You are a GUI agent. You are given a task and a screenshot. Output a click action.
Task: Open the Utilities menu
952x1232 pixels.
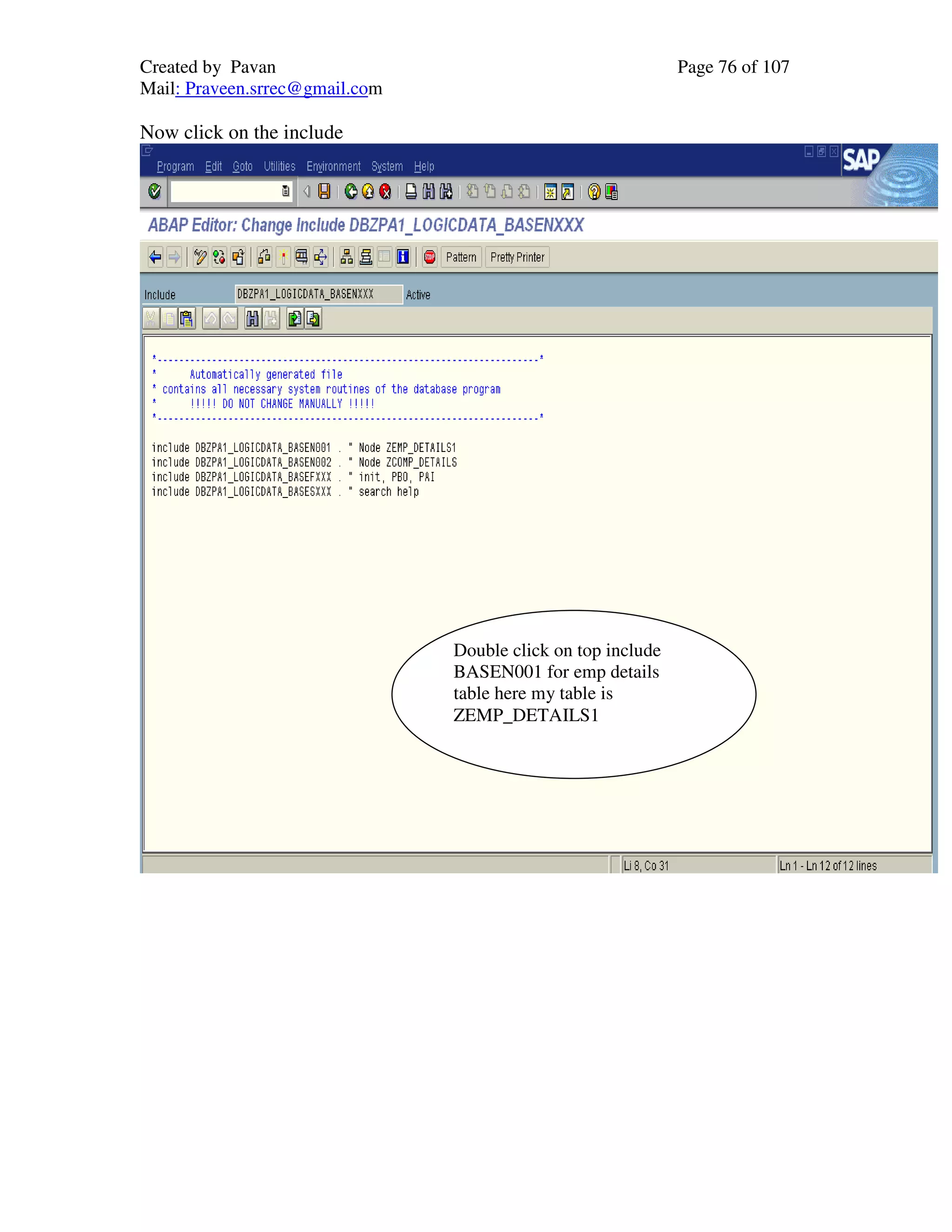280,166
